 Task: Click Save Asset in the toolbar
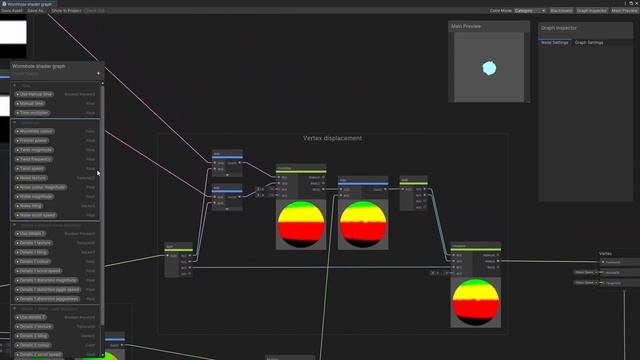coord(11,11)
